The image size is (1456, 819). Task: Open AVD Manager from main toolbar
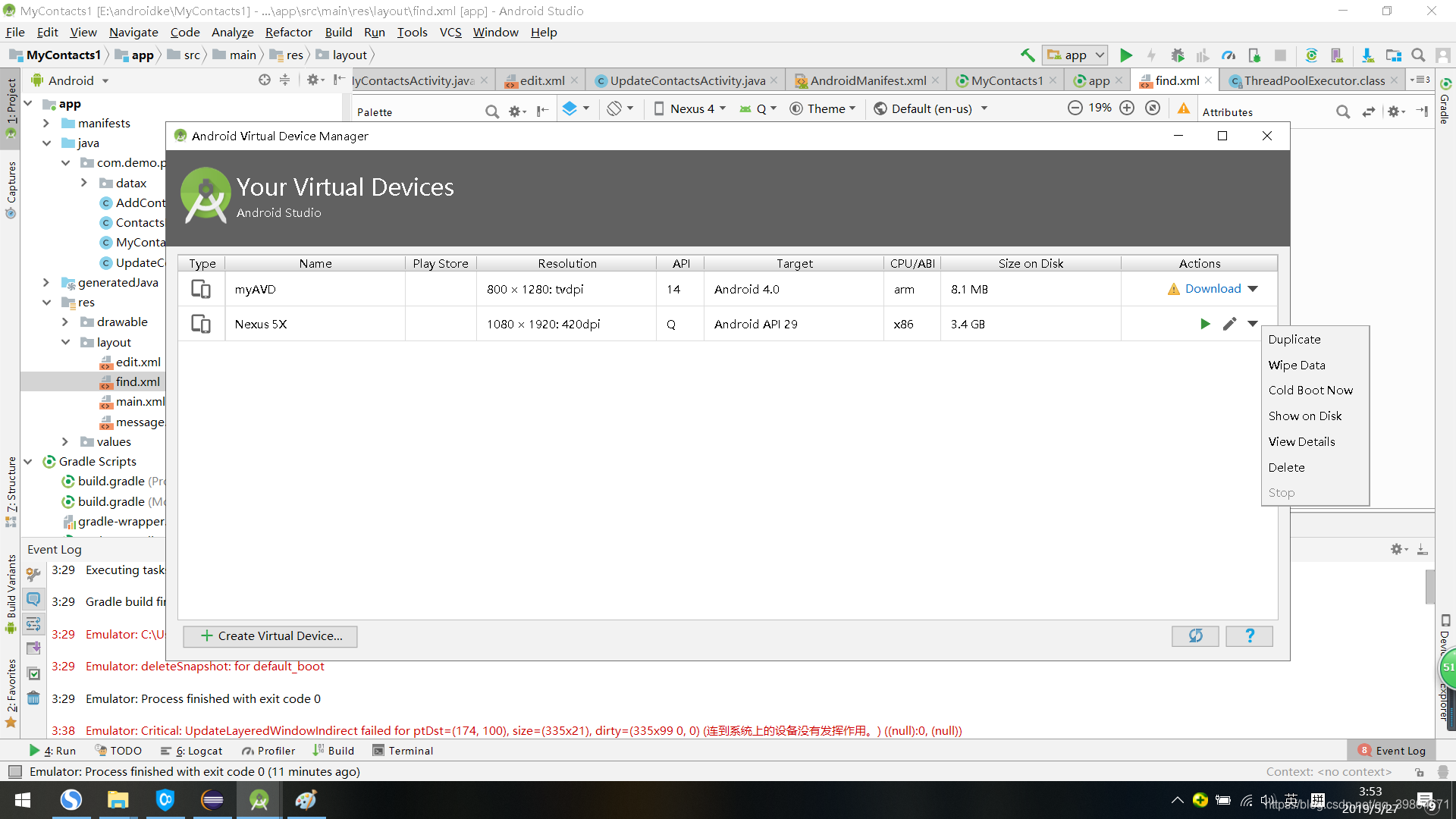coord(1337,55)
